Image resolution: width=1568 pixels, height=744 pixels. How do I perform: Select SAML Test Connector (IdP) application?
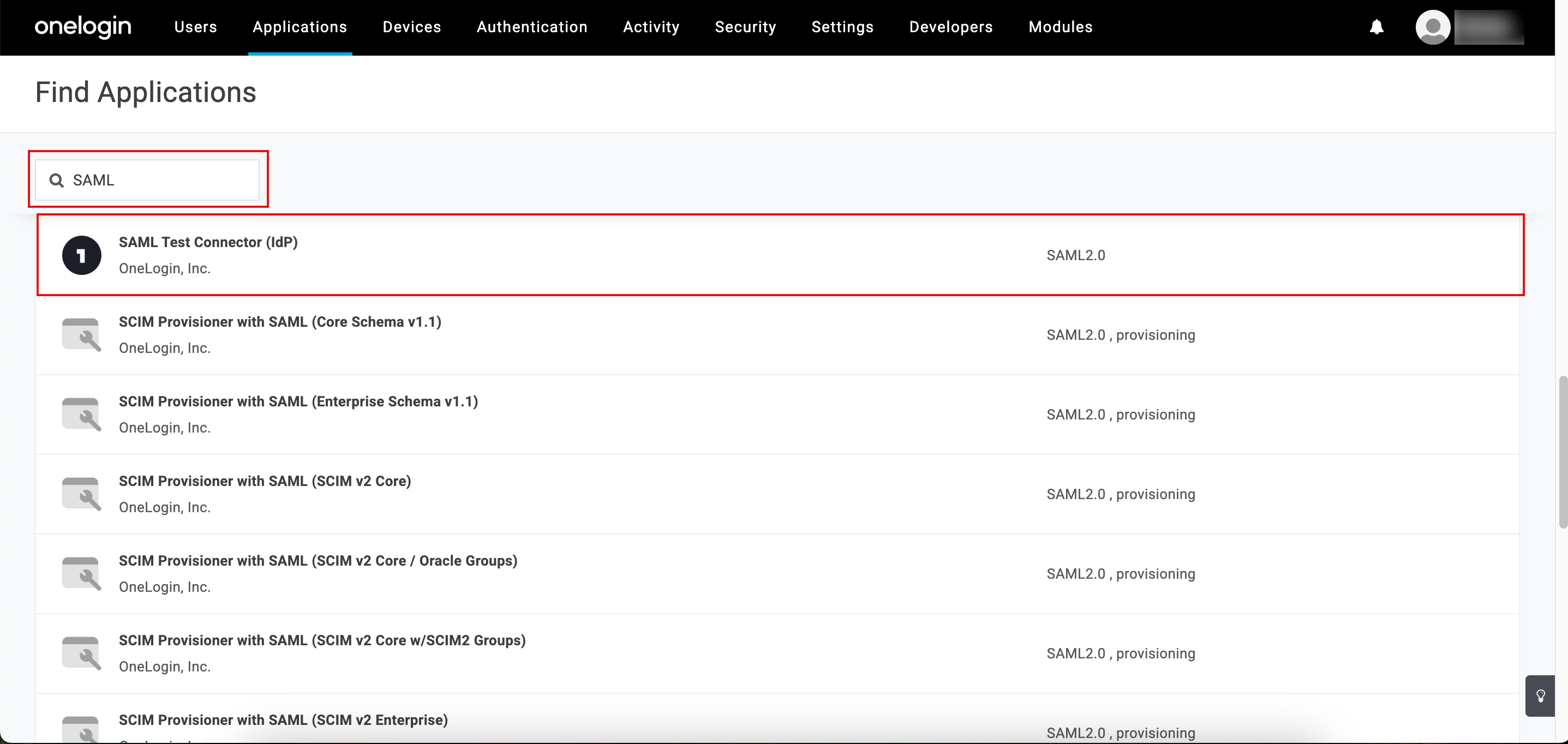[x=208, y=242]
